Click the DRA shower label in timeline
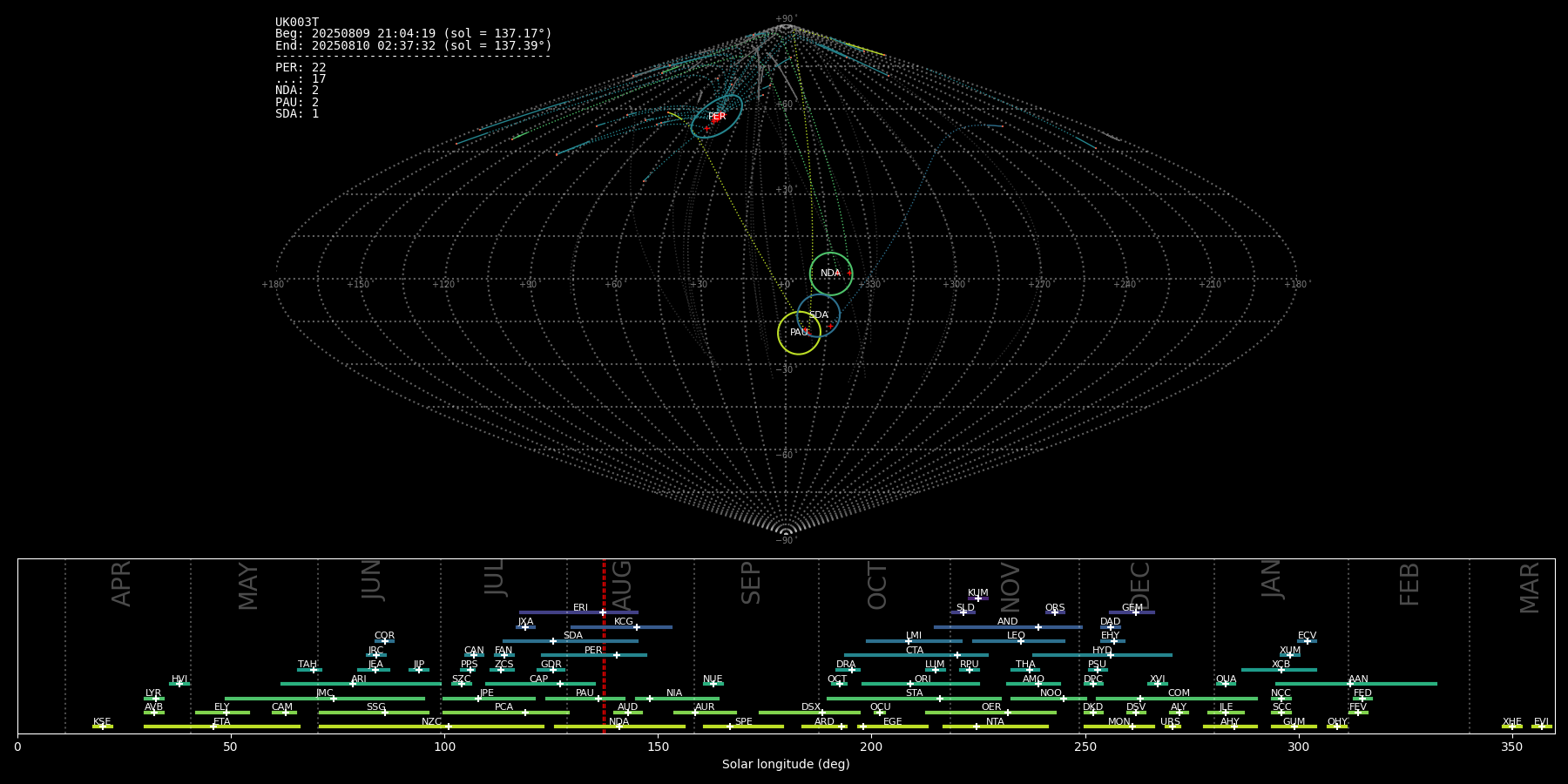1568x784 pixels. [x=846, y=665]
